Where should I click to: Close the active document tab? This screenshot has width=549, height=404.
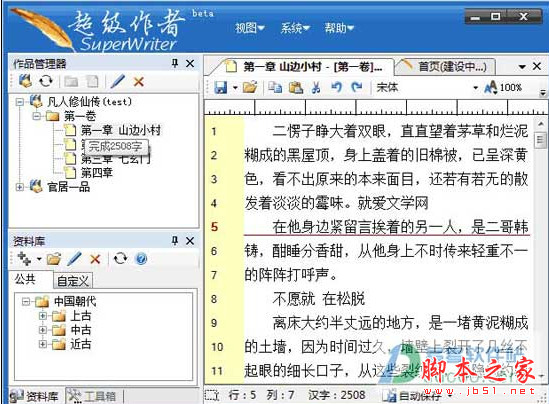pos(537,66)
